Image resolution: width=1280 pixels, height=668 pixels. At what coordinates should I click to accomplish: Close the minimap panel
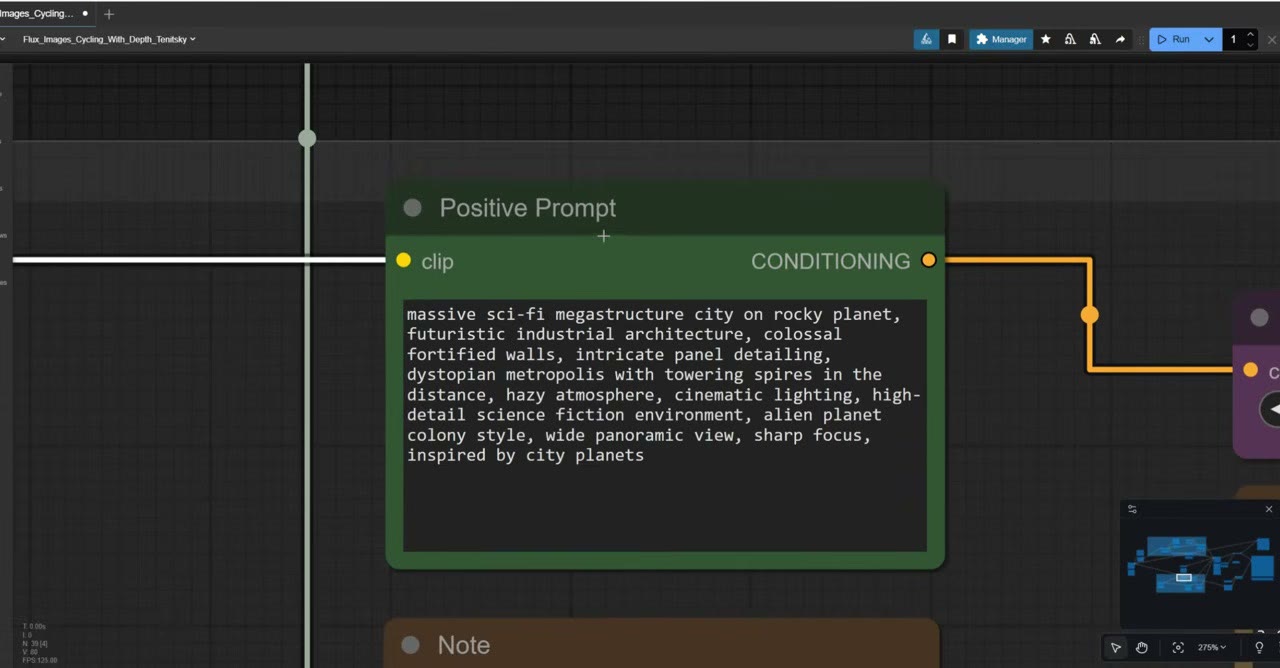pyautogui.click(x=1269, y=509)
